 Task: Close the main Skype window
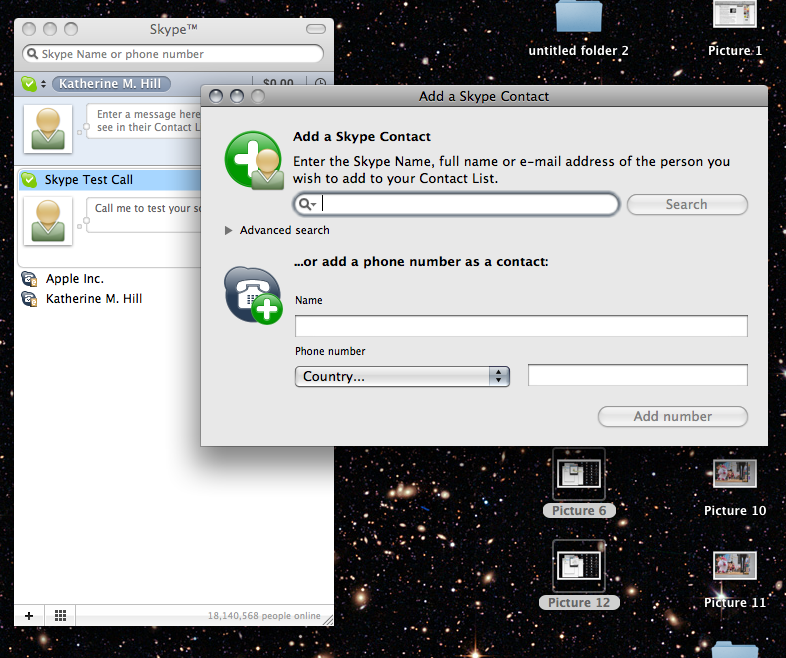point(29,29)
